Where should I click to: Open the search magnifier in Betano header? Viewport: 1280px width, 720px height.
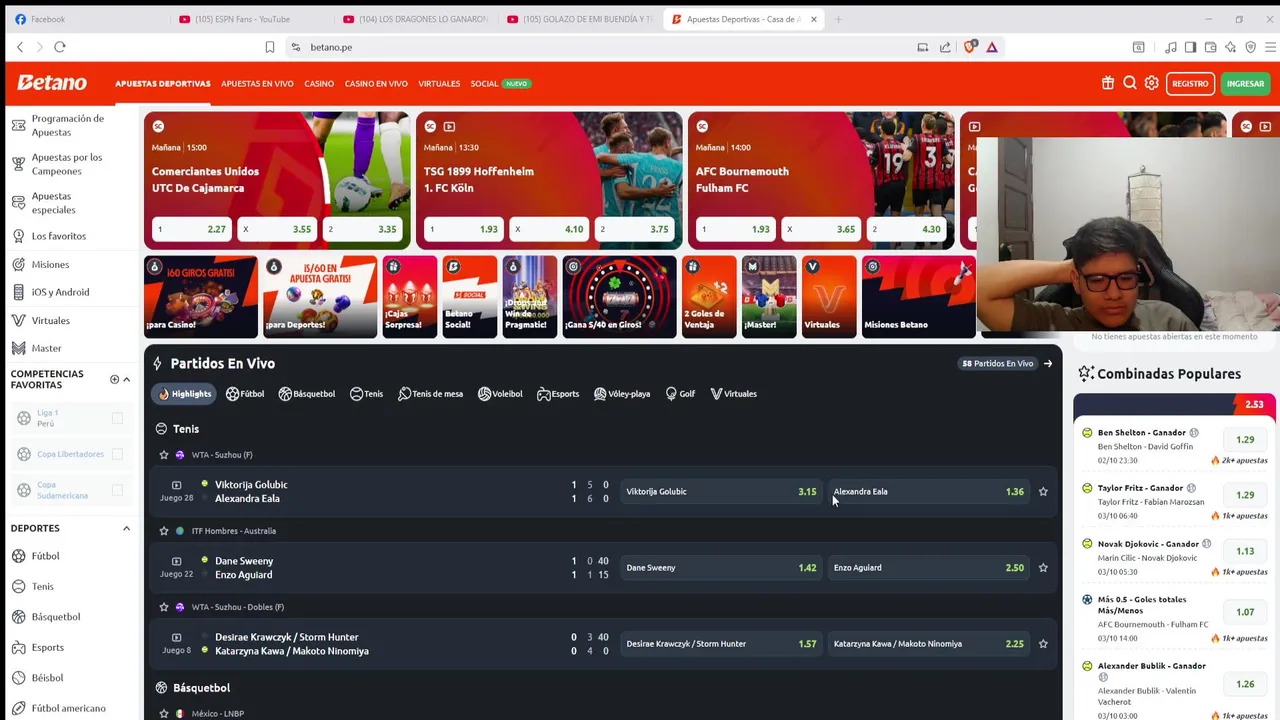pyautogui.click(x=1129, y=83)
